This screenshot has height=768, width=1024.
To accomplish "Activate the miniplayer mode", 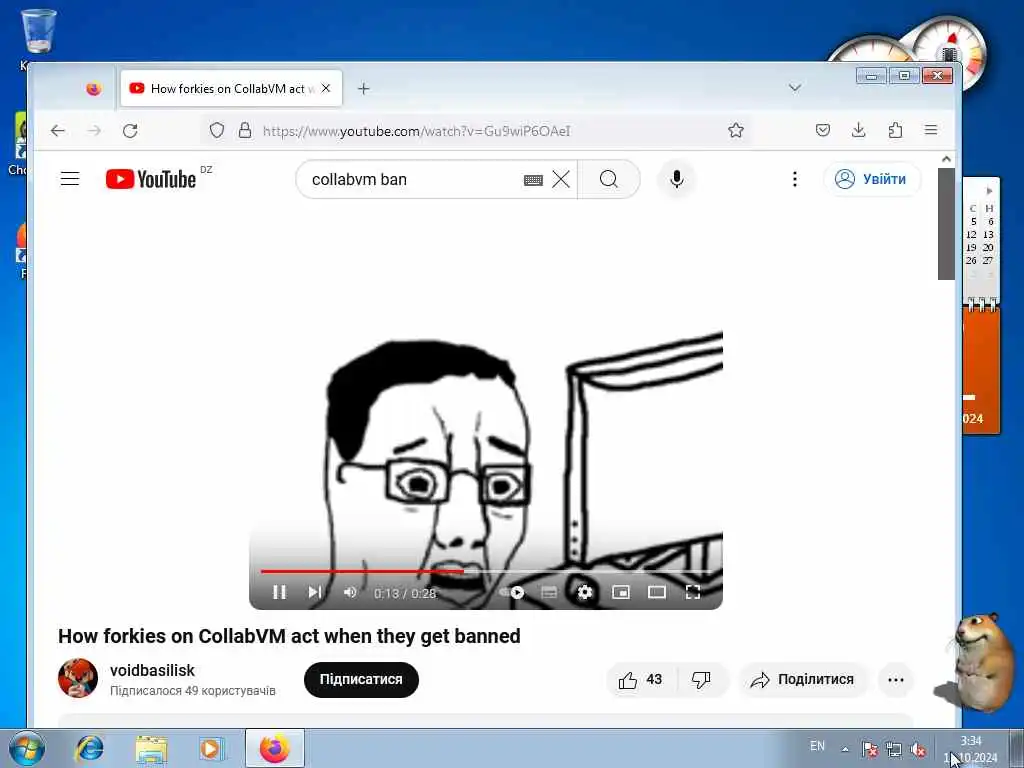I will pos(620,592).
